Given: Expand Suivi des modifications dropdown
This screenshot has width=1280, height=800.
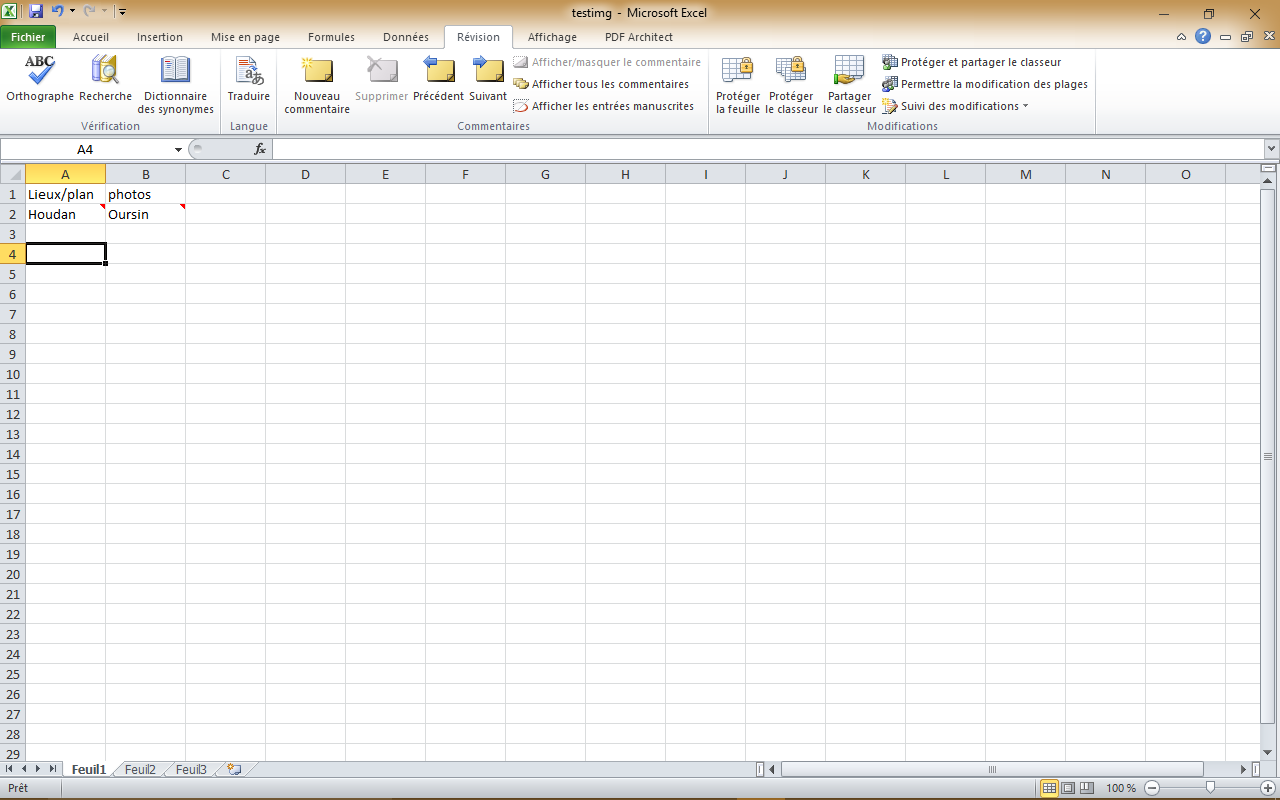Looking at the screenshot, I should pos(1025,106).
